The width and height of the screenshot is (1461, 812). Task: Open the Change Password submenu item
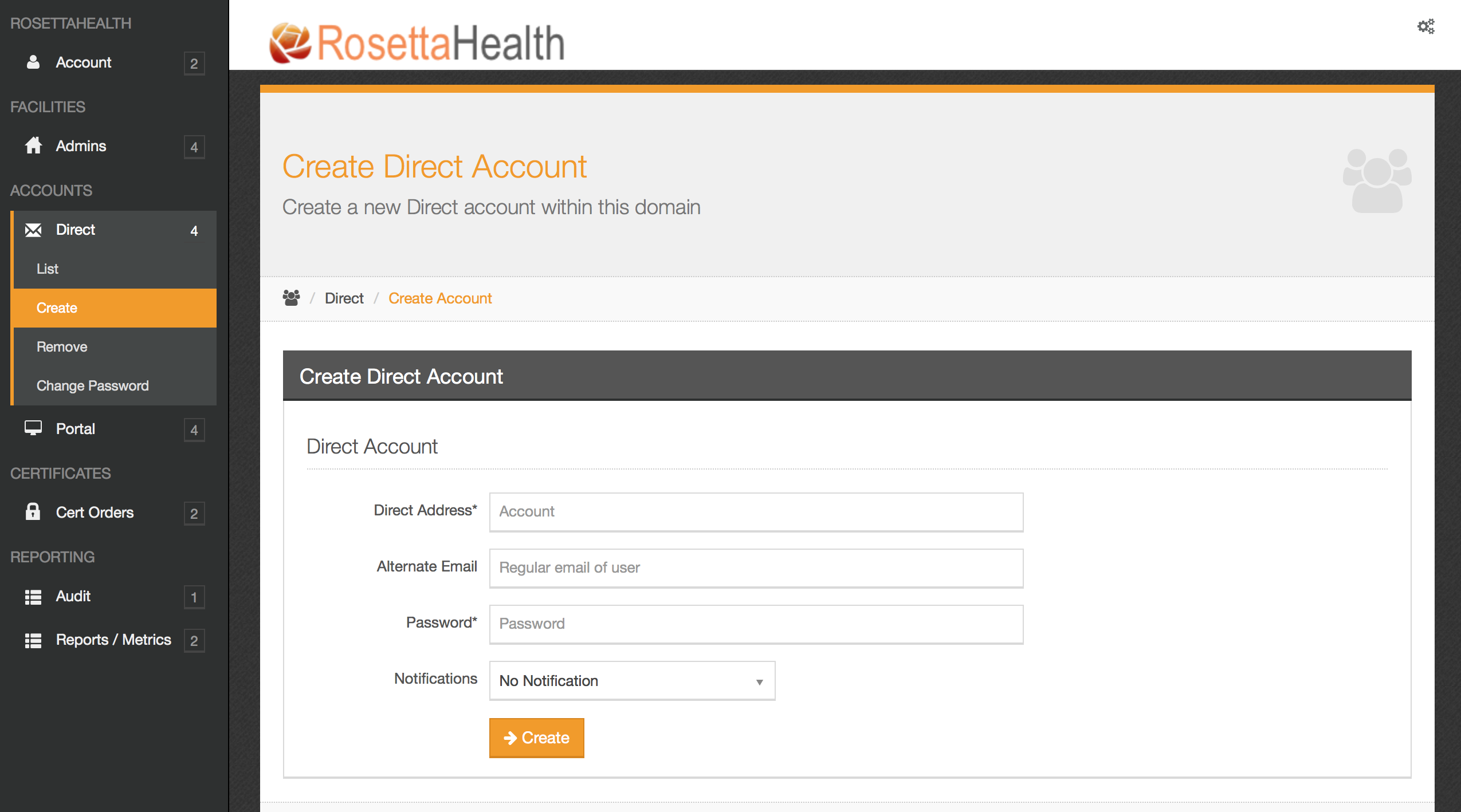(x=92, y=385)
